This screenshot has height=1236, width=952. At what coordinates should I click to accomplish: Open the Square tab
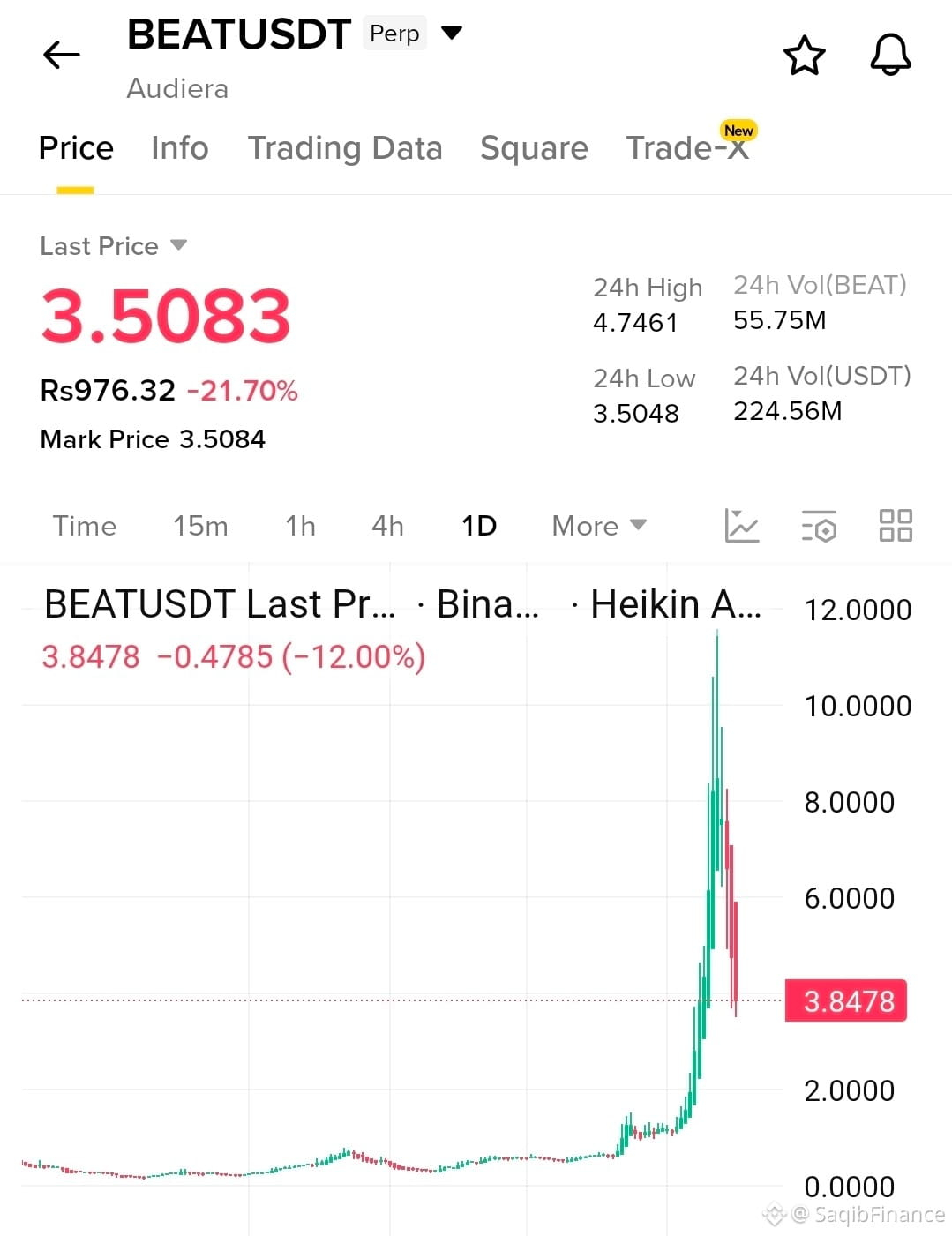534,148
